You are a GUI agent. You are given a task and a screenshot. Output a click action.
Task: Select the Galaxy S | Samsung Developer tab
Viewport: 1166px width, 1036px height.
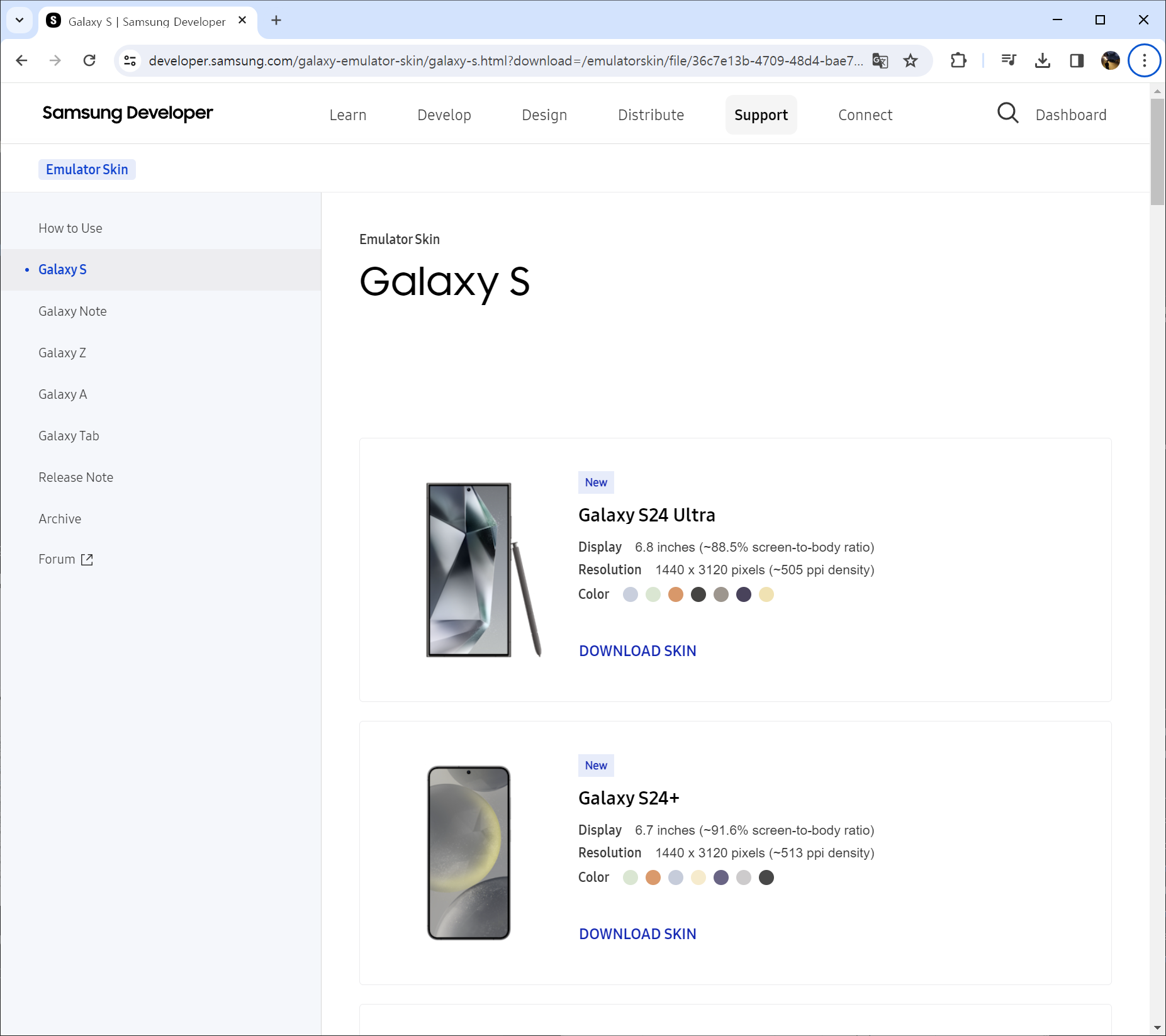[x=148, y=21]
